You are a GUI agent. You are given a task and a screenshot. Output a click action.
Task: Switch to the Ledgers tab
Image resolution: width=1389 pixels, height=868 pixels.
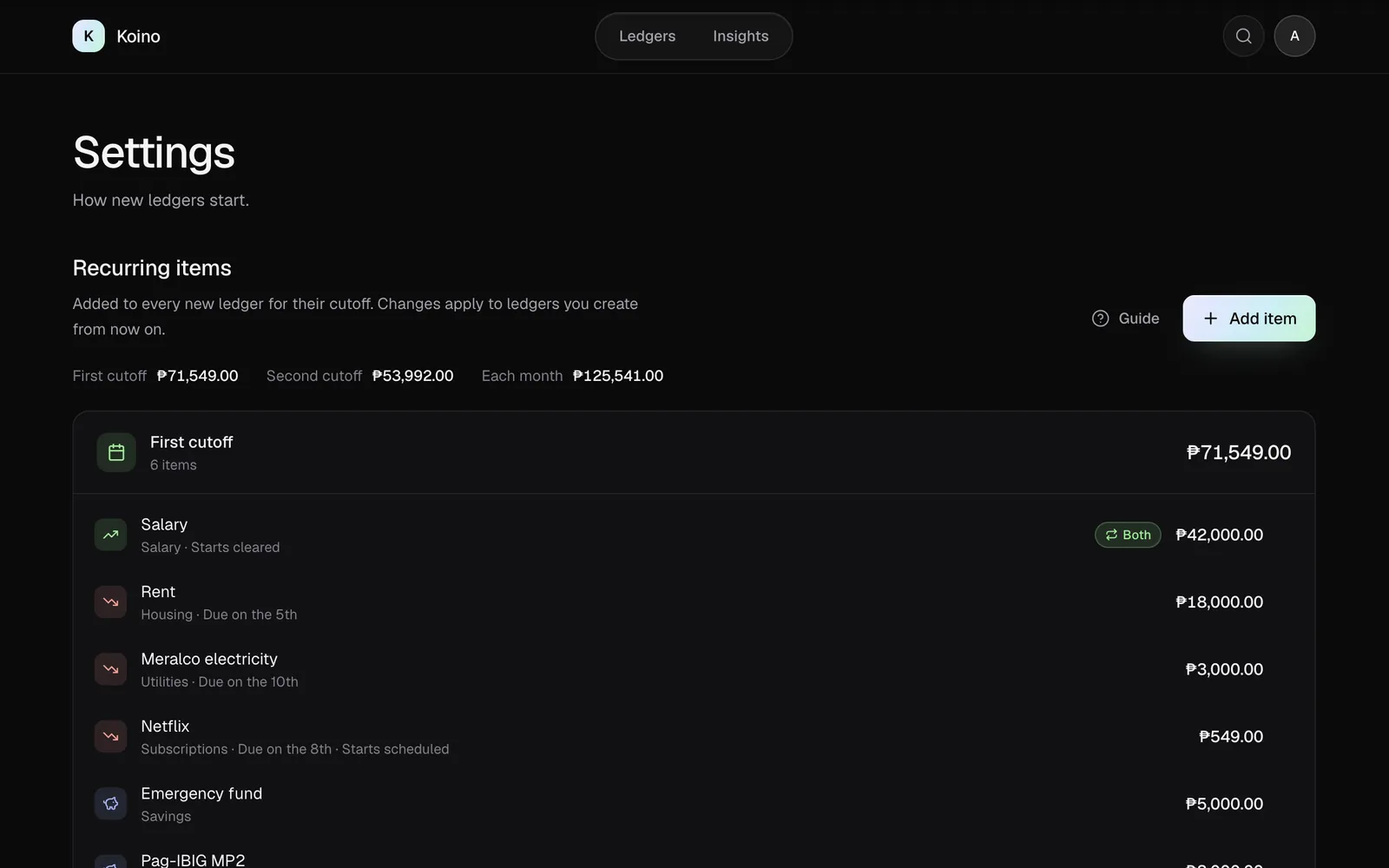coord(647,36)
